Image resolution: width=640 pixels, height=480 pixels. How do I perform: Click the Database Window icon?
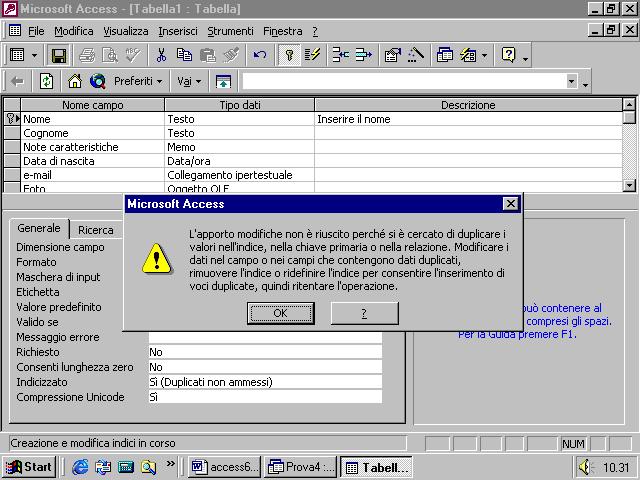pyautogui.click(x=444, y=55)
